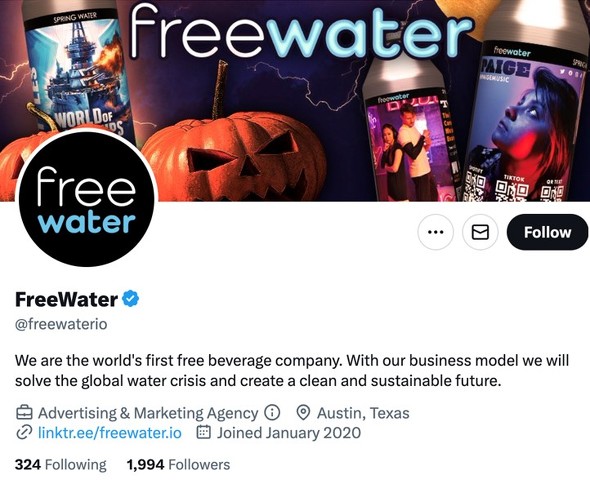
Task: View the 324 Following list
Action: click(x=61, y=464)
